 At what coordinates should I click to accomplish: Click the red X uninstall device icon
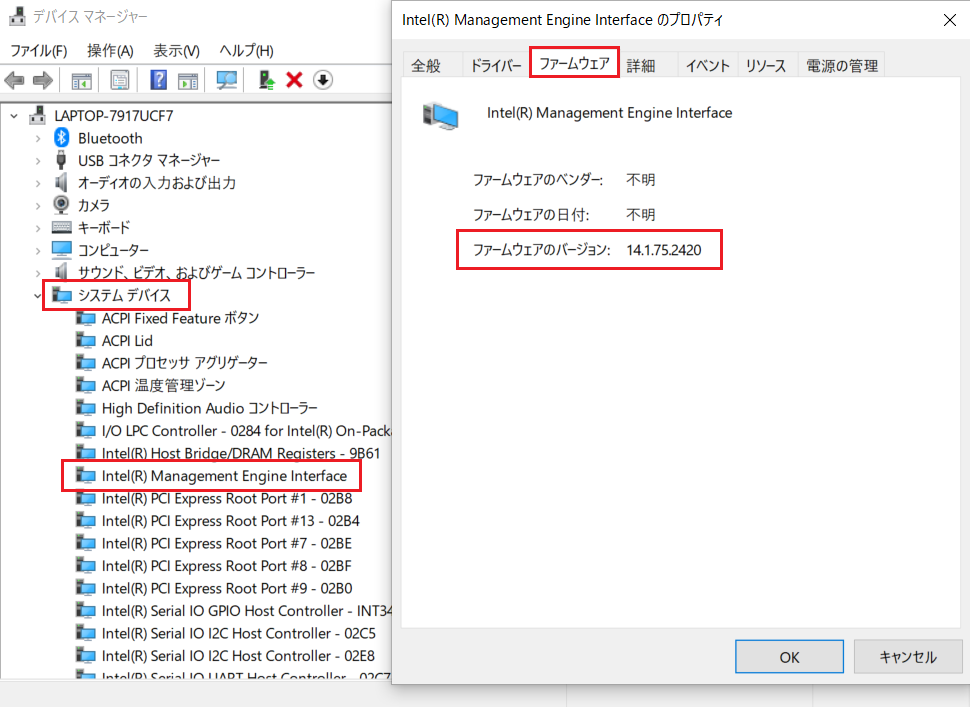pyautogui.click(x=294, y=80)
